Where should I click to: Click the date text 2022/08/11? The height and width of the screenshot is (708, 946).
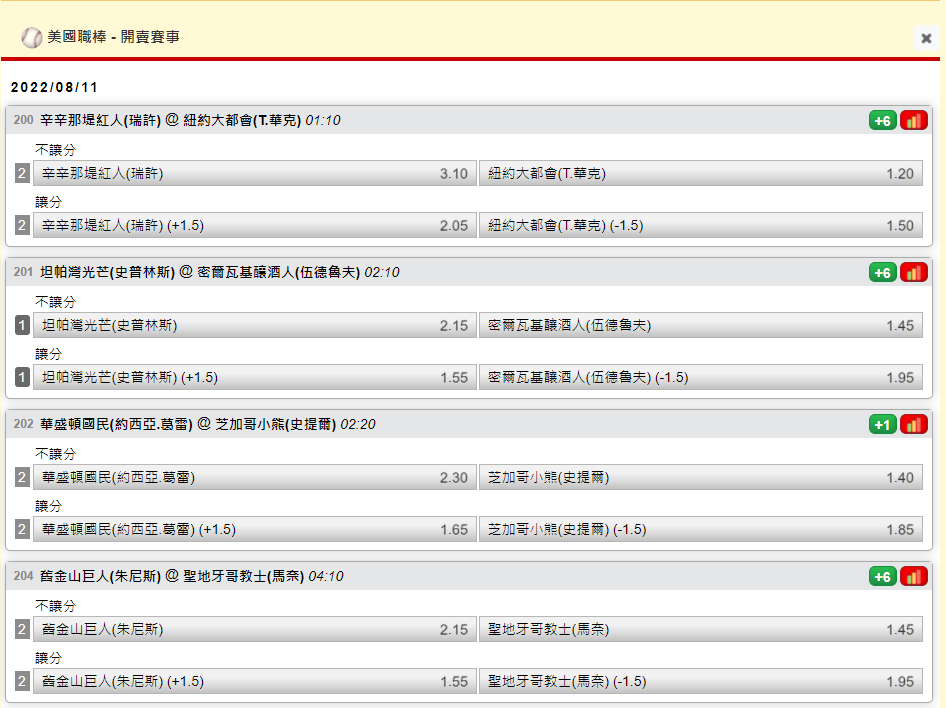coord(54,87)
